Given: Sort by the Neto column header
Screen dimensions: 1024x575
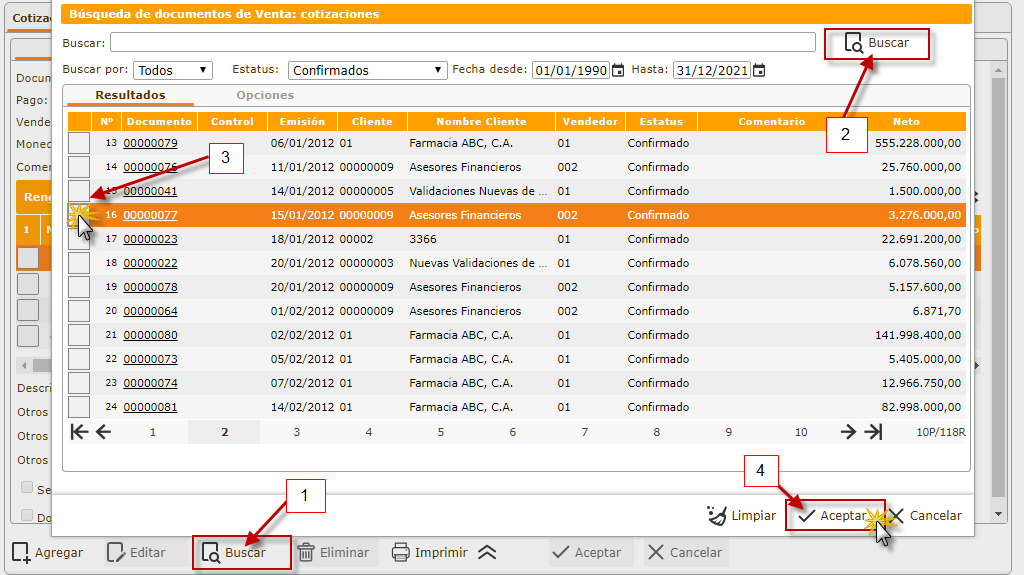Looking at the screenshot, I should tap(906, 122).
